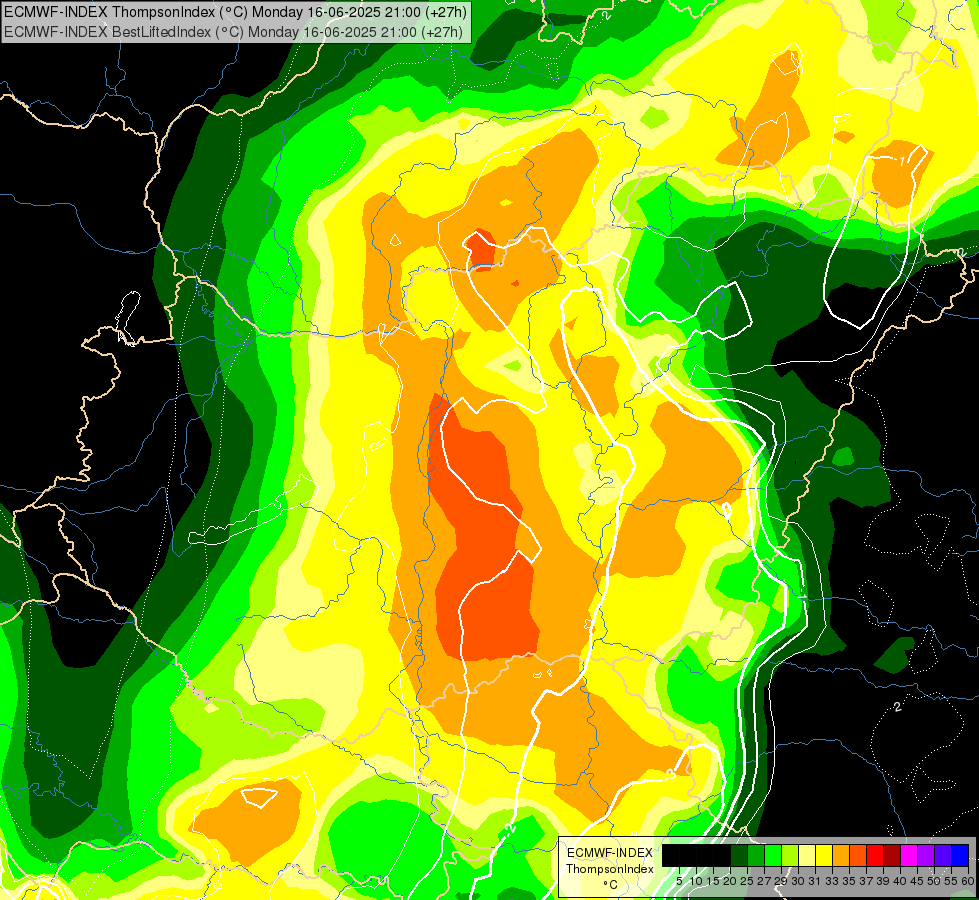979x900 pixels.
Task: Click the legend scale value 5
Action: (679, 881)
